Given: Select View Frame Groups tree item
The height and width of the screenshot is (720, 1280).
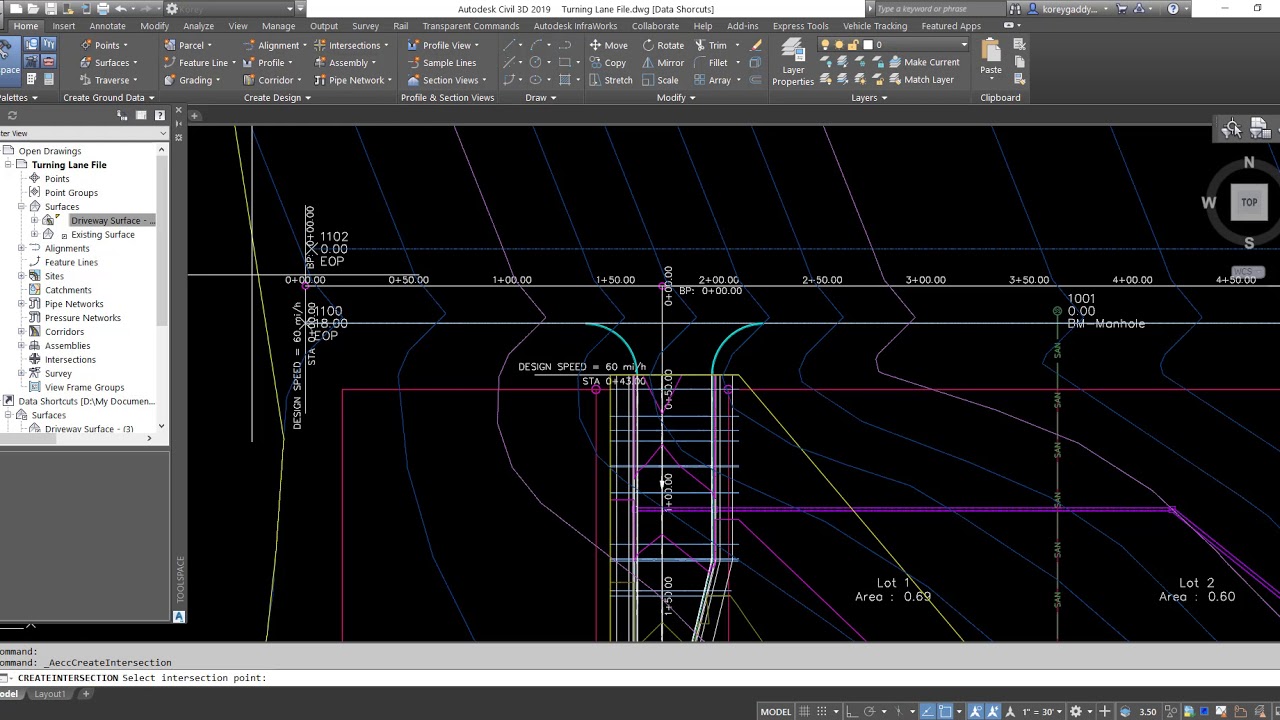Looking at the screenshot, I should (x=84, y=387).
